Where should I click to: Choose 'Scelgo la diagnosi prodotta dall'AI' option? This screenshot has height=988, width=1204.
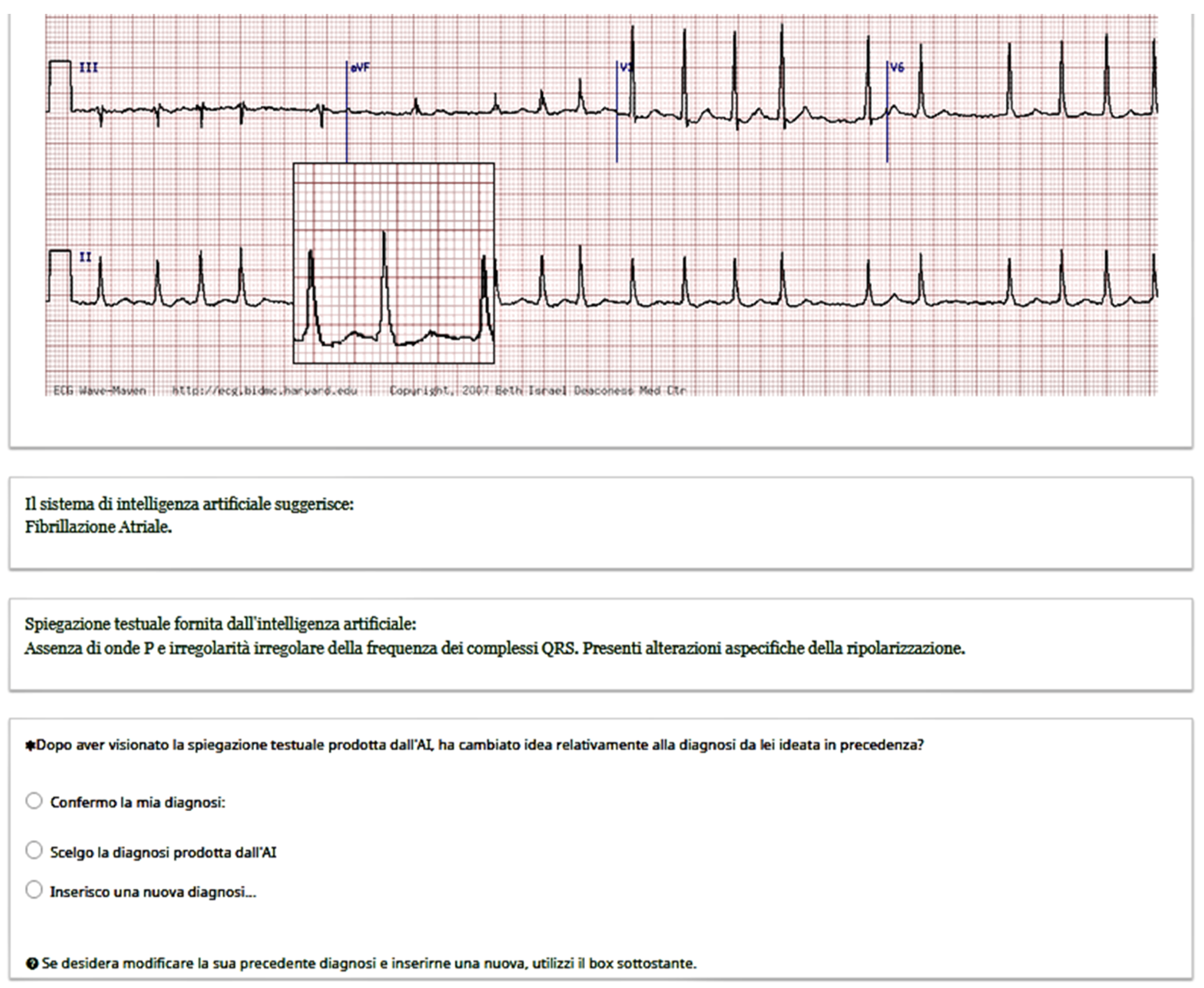tap(34, 850)
